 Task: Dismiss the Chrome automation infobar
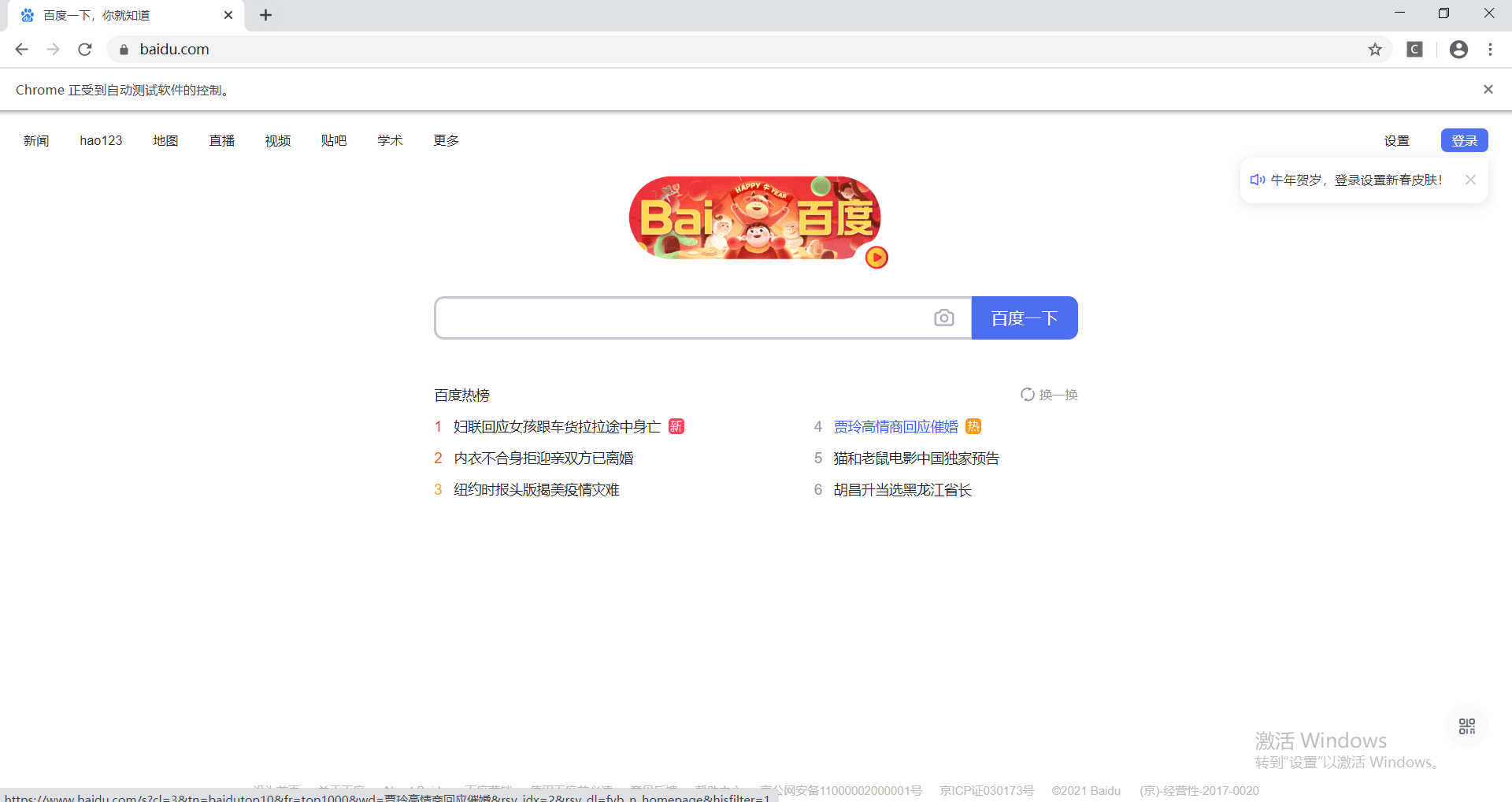click(1488, 89)
